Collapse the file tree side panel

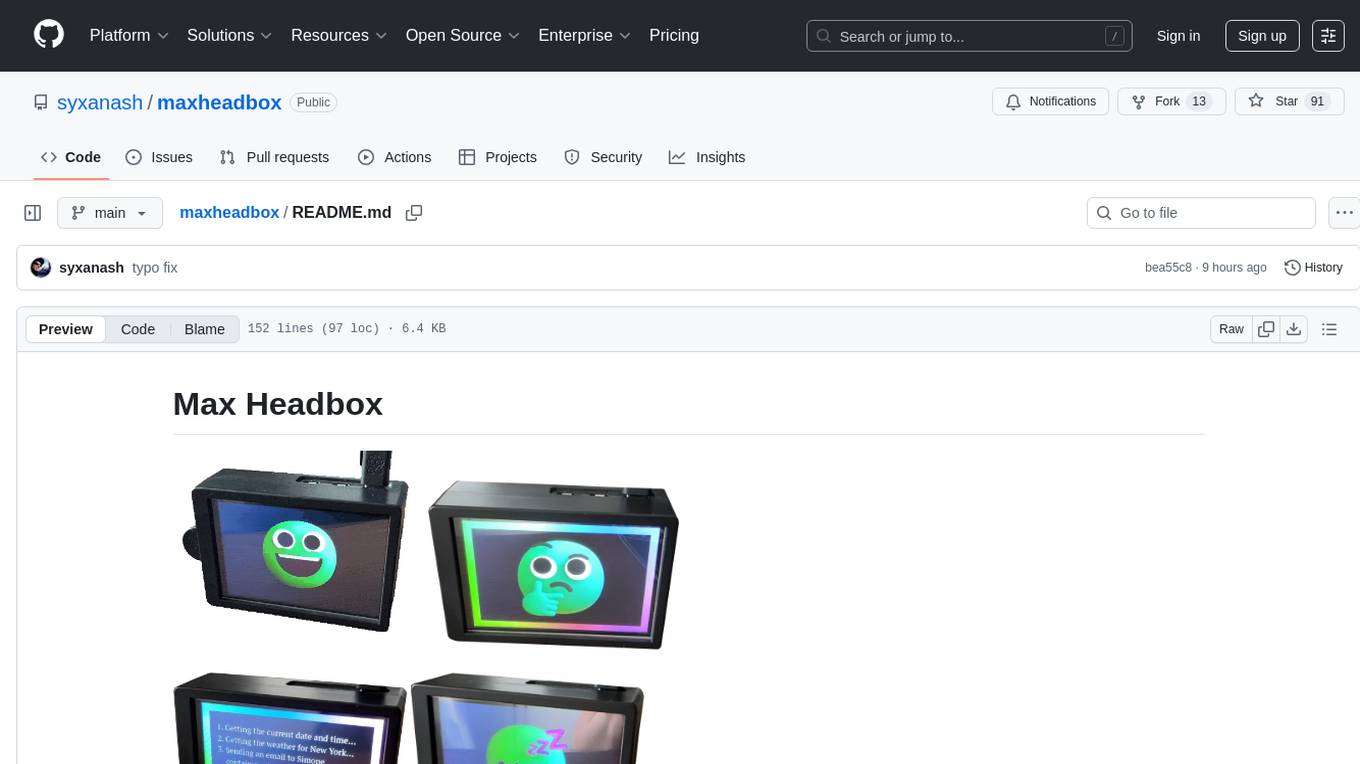pyautogui.click(x=33, y=213)
